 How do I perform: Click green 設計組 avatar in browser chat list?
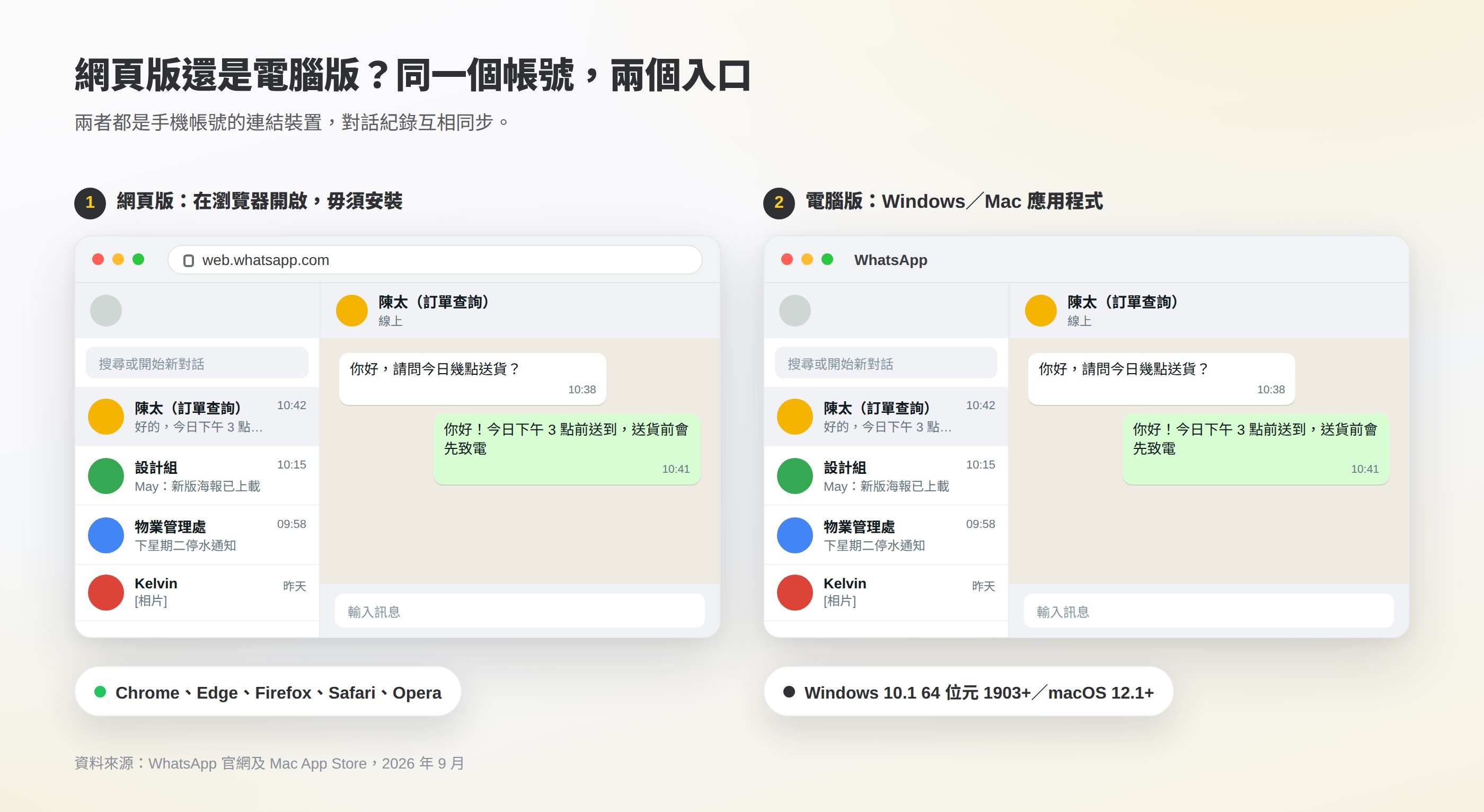click(106, 476)
